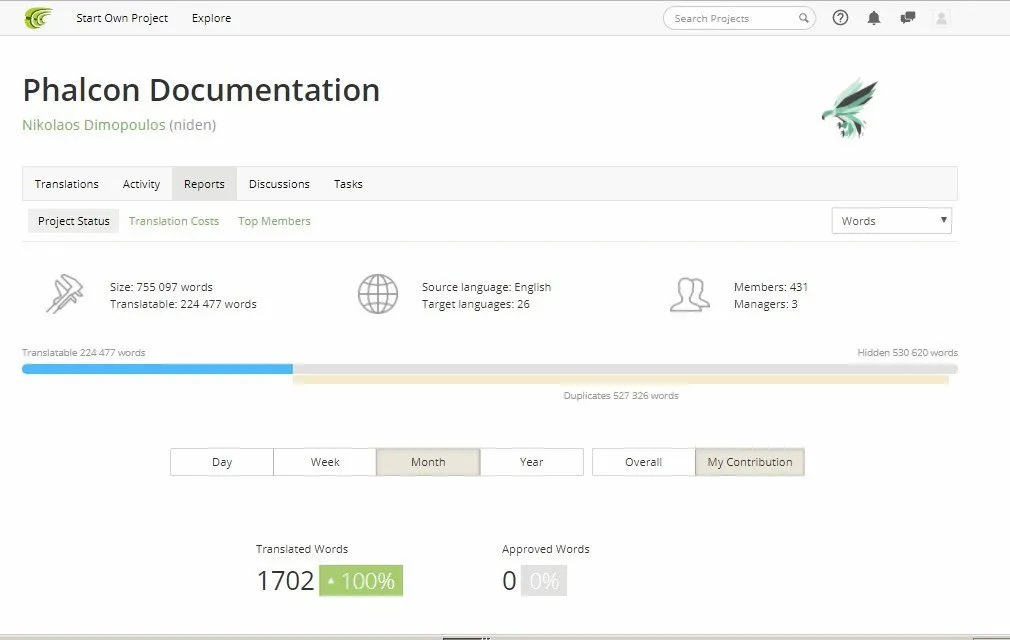Switch to My Contribution statistics
The image size is (1010, 640).
pos(750,462)
